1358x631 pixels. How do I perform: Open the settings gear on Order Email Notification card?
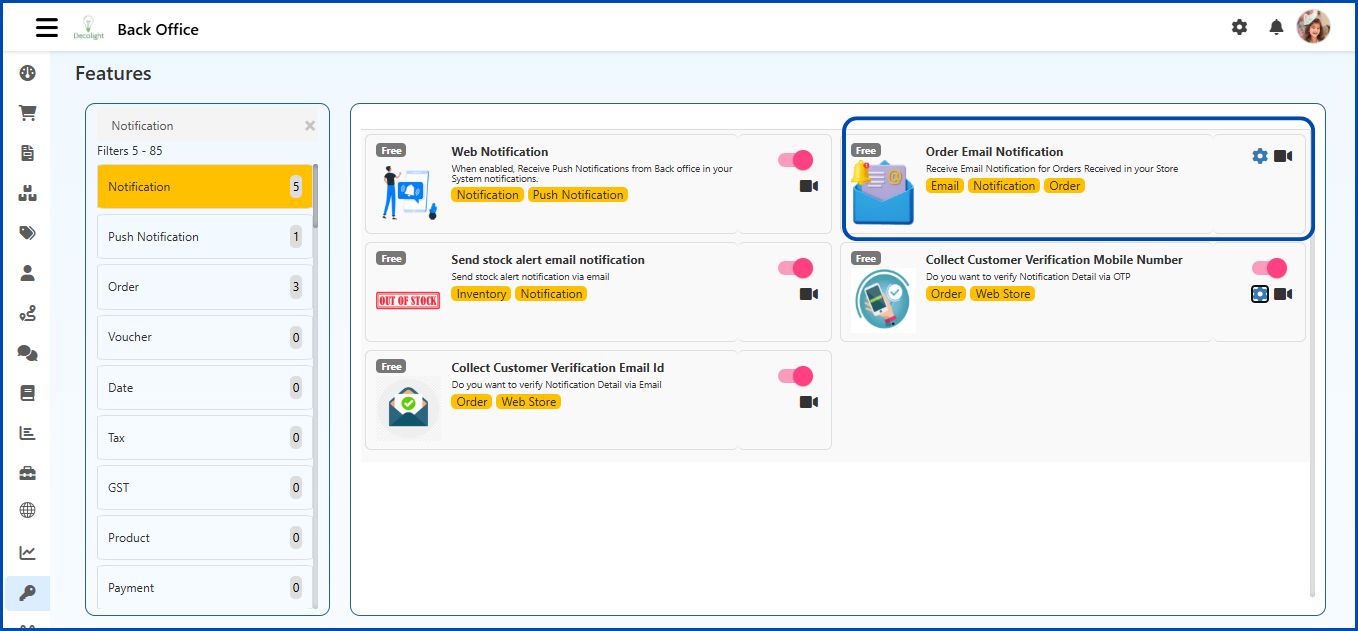point(1260,156)
